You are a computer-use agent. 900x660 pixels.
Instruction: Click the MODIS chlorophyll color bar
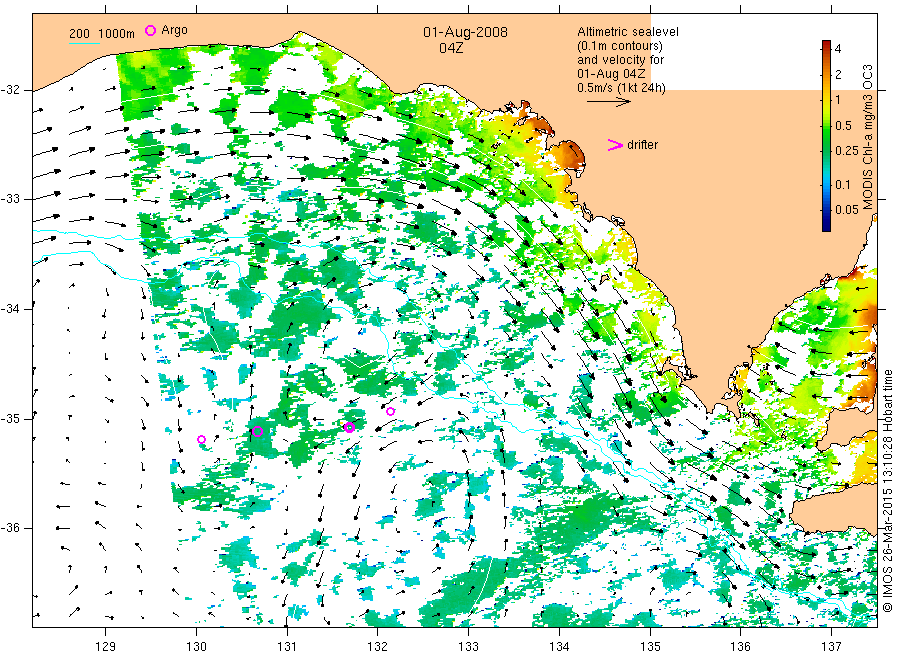pyautogui.click(x=826, y=135)
